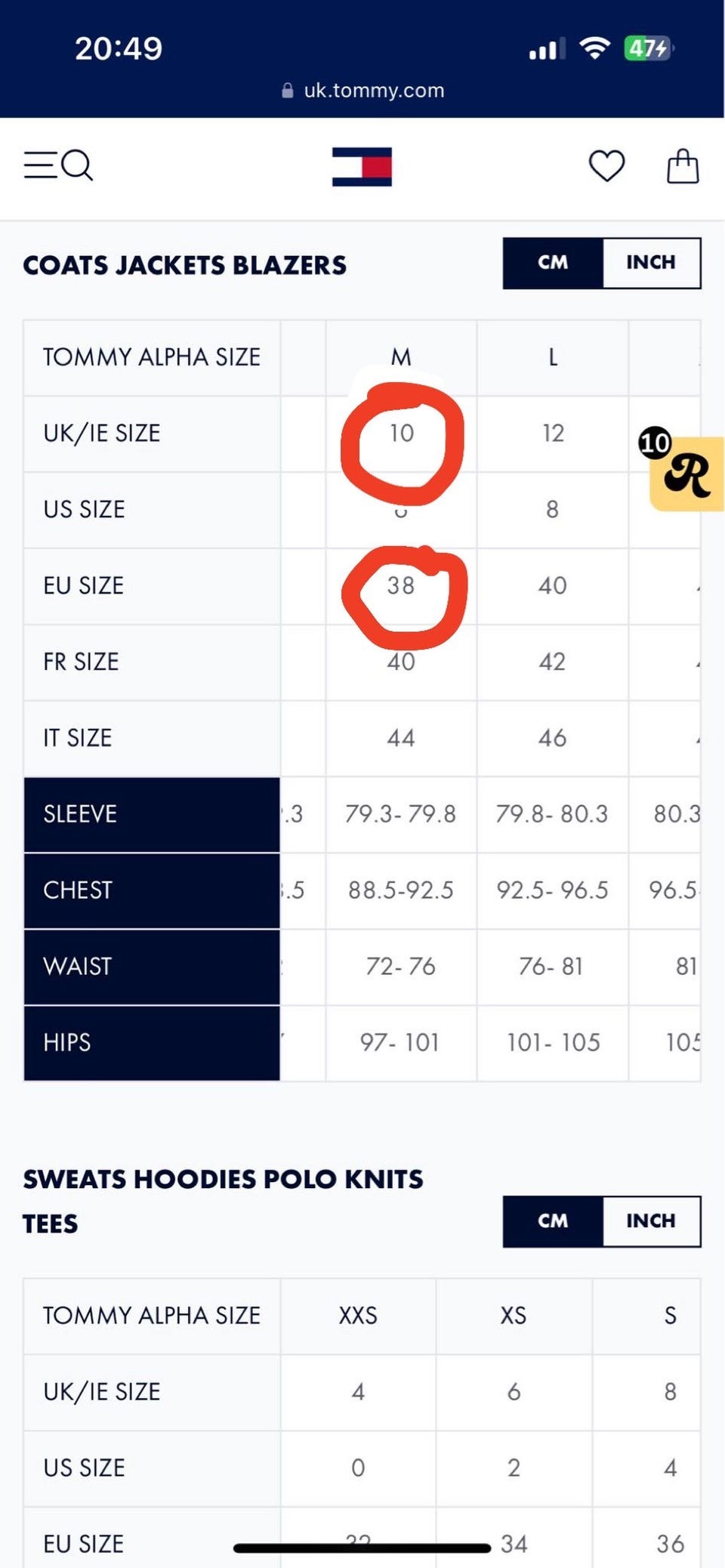Click the circled EU size 38 cell
This screenshot has width=725, height=1568.
point(401,585)
